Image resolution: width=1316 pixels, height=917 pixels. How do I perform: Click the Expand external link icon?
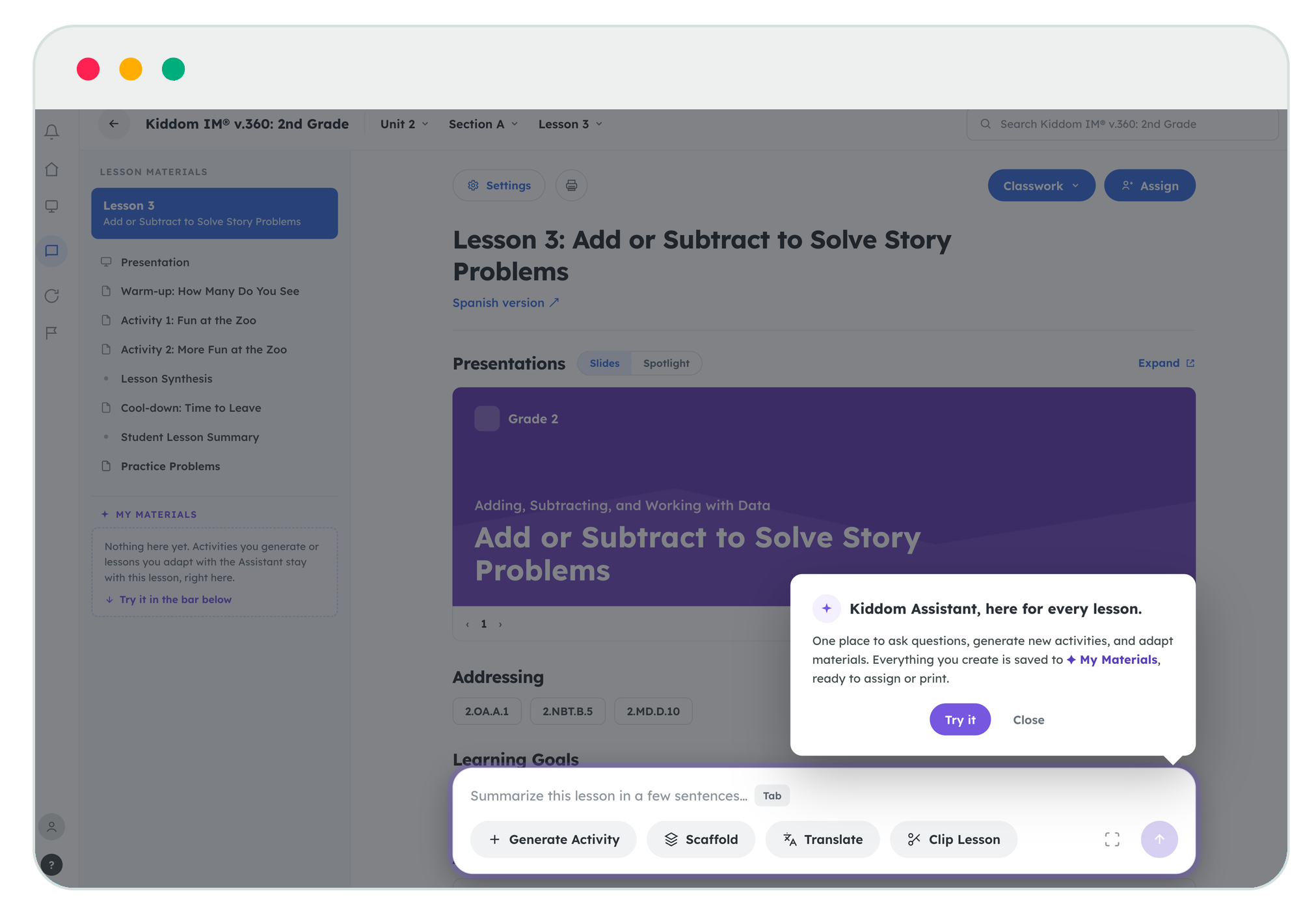[1190, 363]
